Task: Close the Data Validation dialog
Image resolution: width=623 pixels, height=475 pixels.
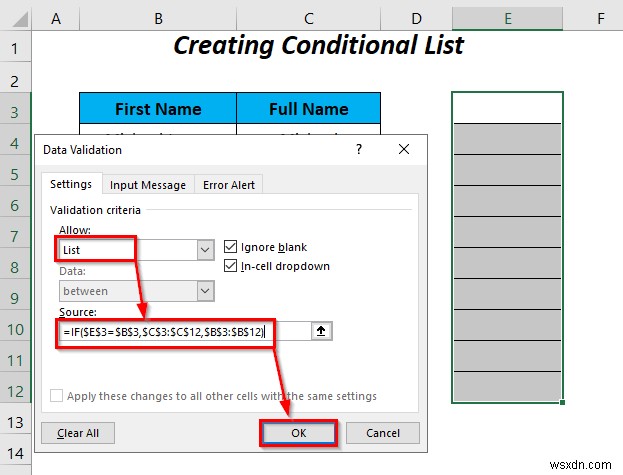Action: (x=404, y=149)
